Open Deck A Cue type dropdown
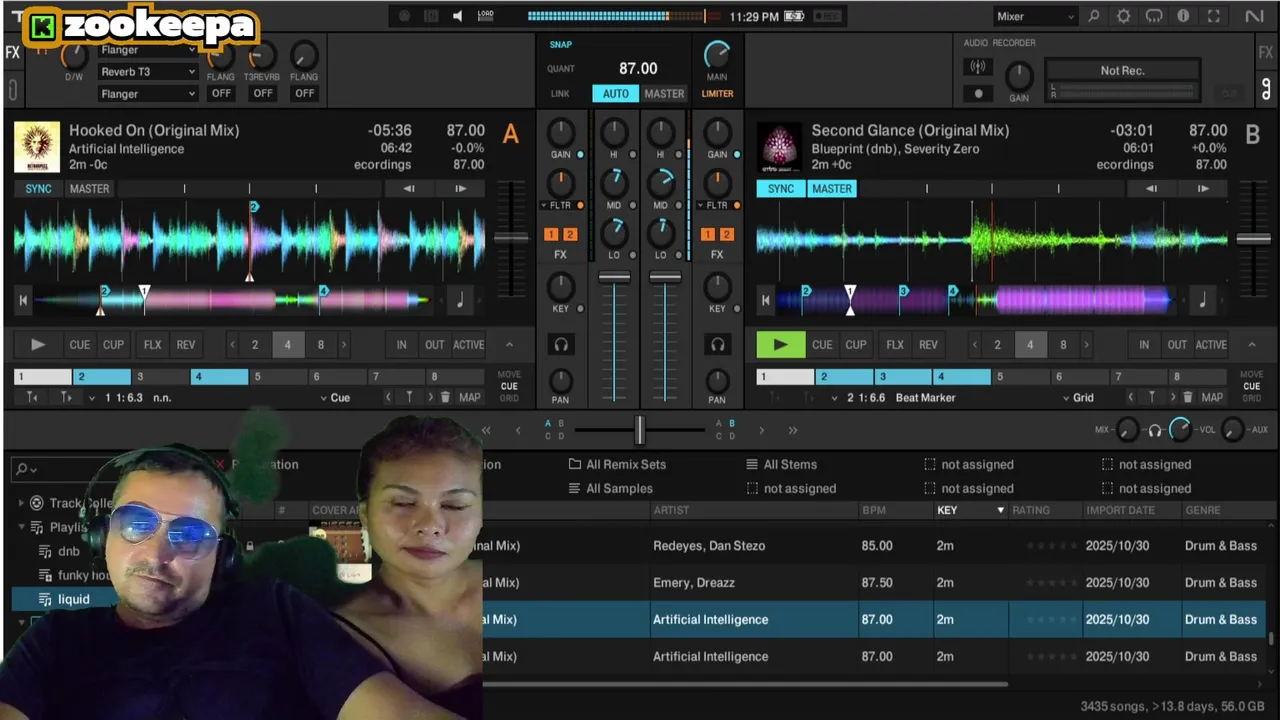 (335, 397)
